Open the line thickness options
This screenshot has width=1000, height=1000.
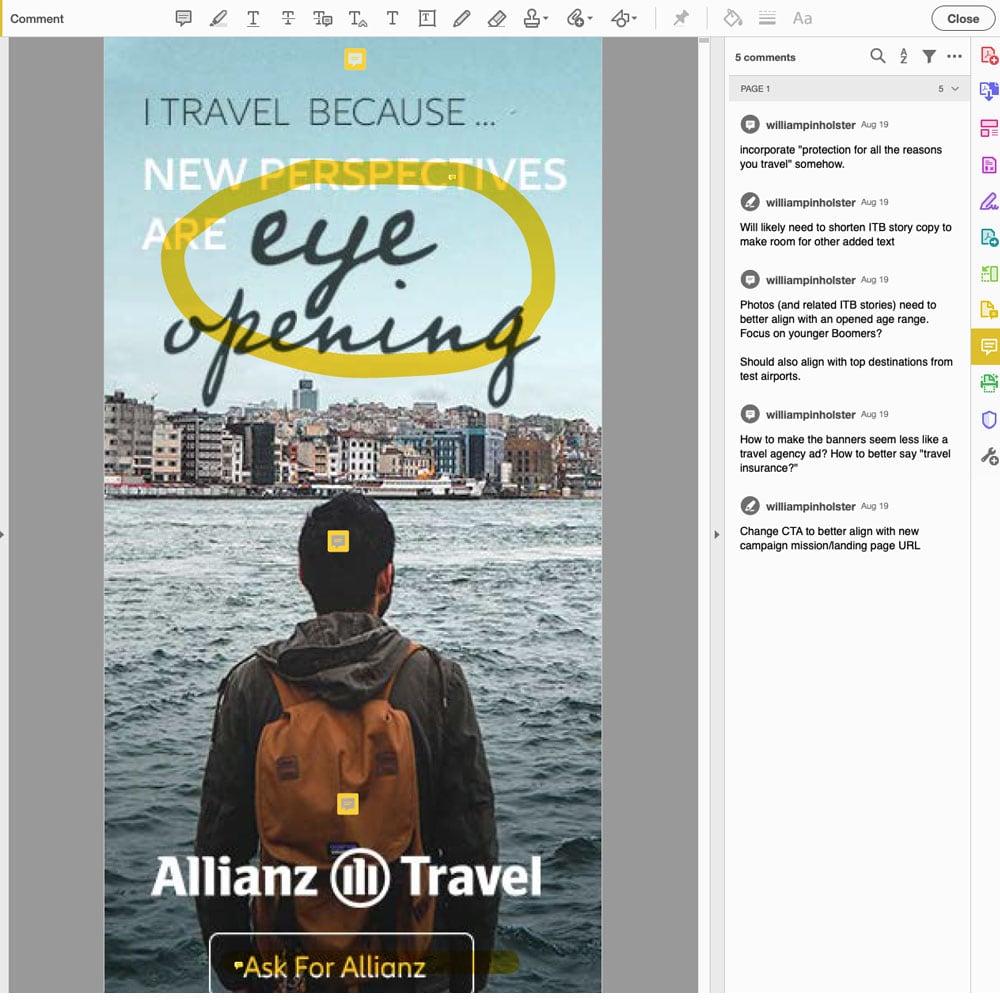click(x=767, y=18)
